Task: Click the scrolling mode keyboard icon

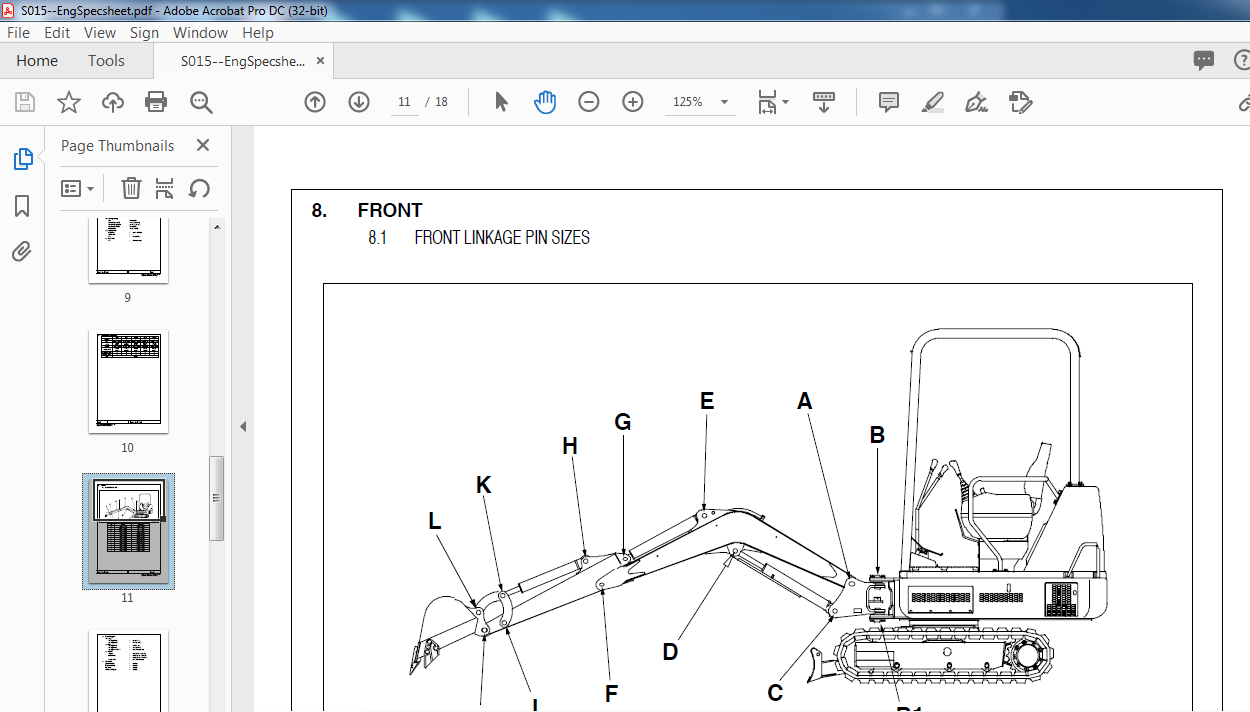Action: (824, 102)
